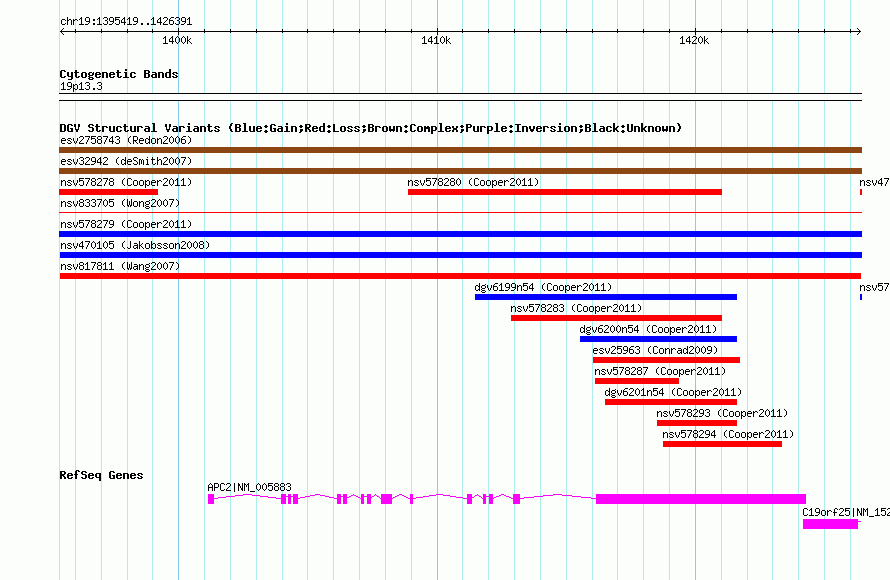Screen dimensions: 890x580
Task: Open the nsv578294 (Cooper2011) variant label
Action: tap(728, 434)
